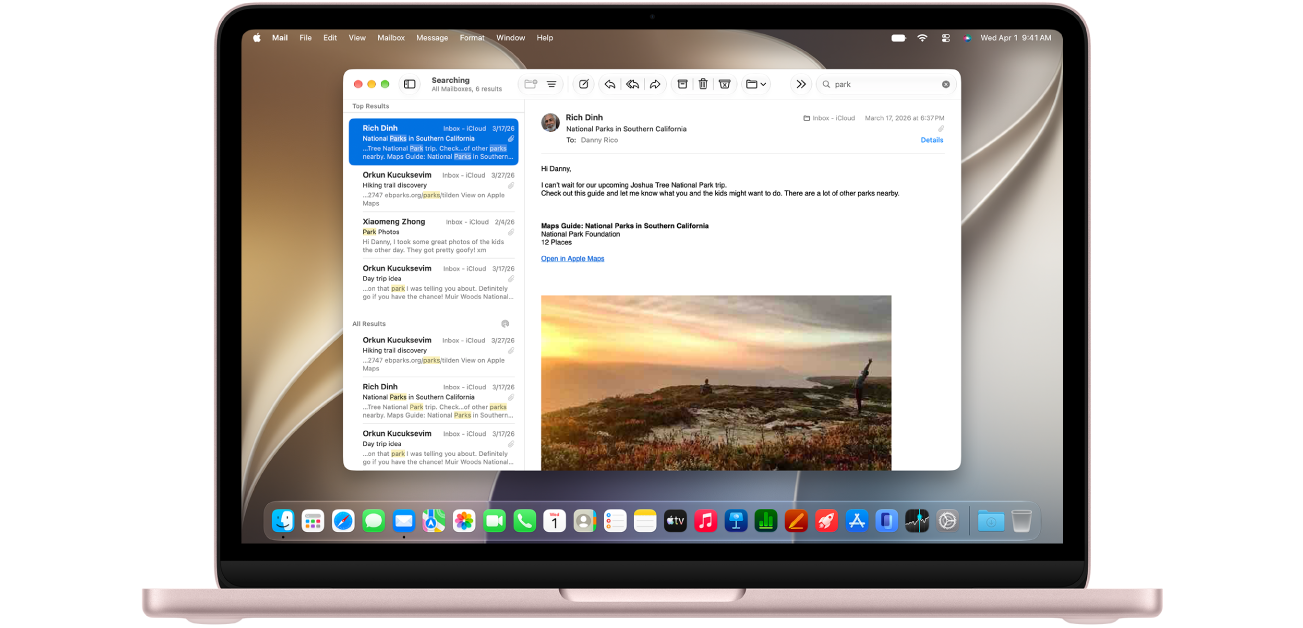This screenshot has width=1303, height=628.
Task: Click the Reply All arrows icon
Action: (631, 84)
